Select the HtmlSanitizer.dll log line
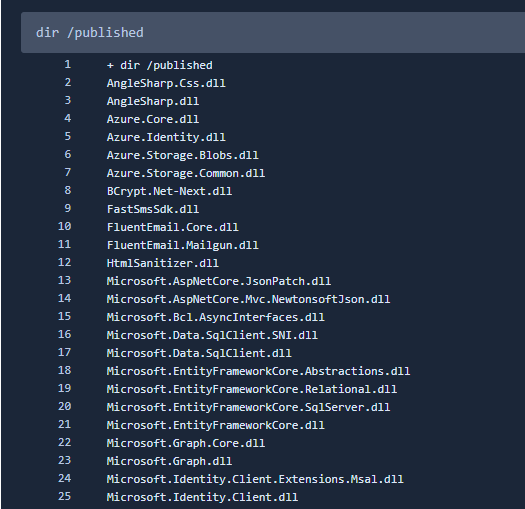This screenshot has height=509, width=525. pos(163,263)
